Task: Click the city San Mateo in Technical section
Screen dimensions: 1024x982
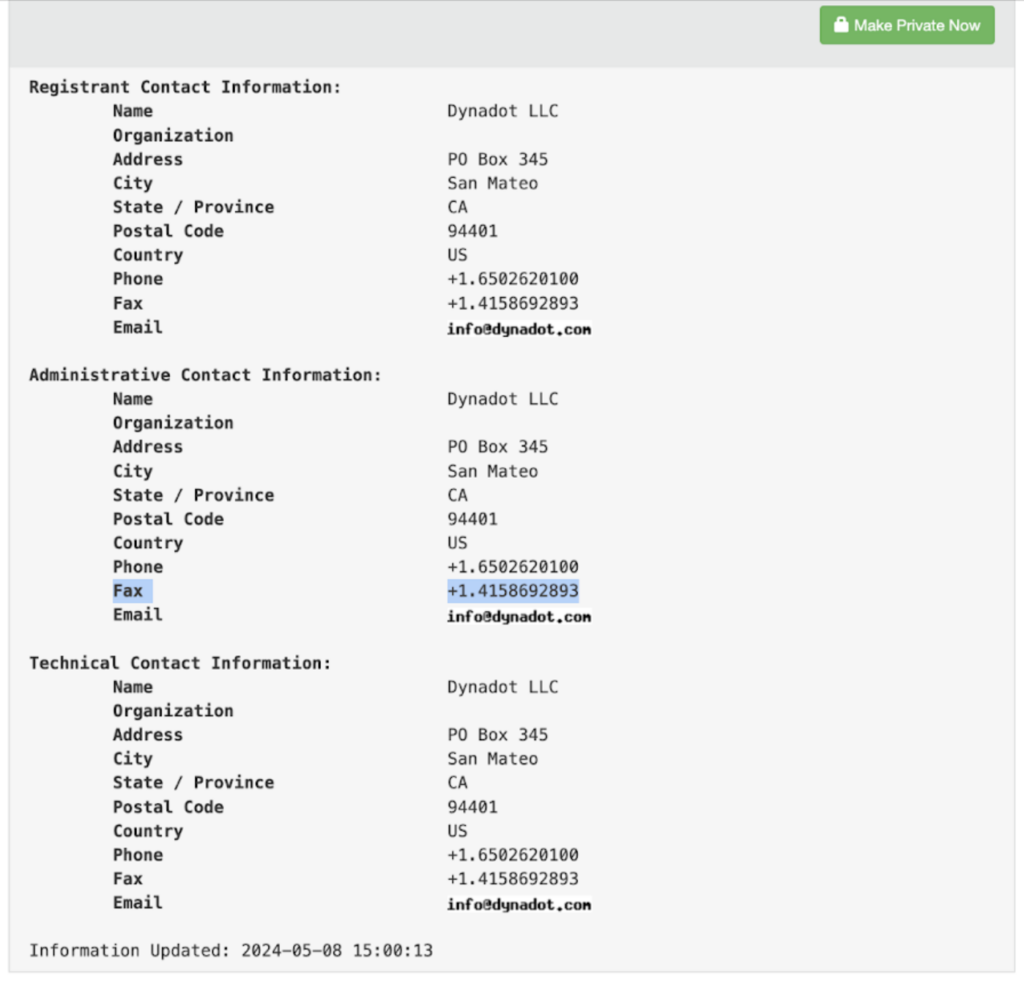Action: tap(492, 759)
